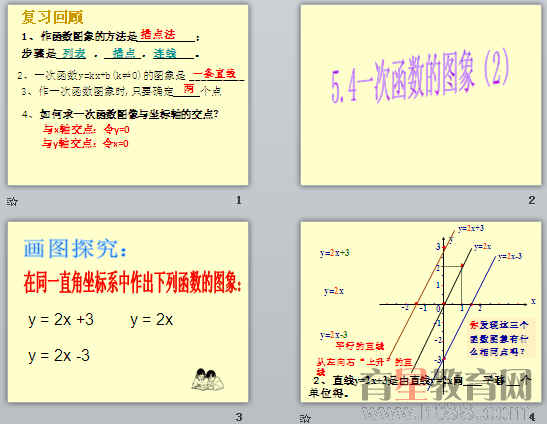The height and width of the screenshot is (424, 547).
Task: Click the red 描点法 answer text
Action: 158,34
